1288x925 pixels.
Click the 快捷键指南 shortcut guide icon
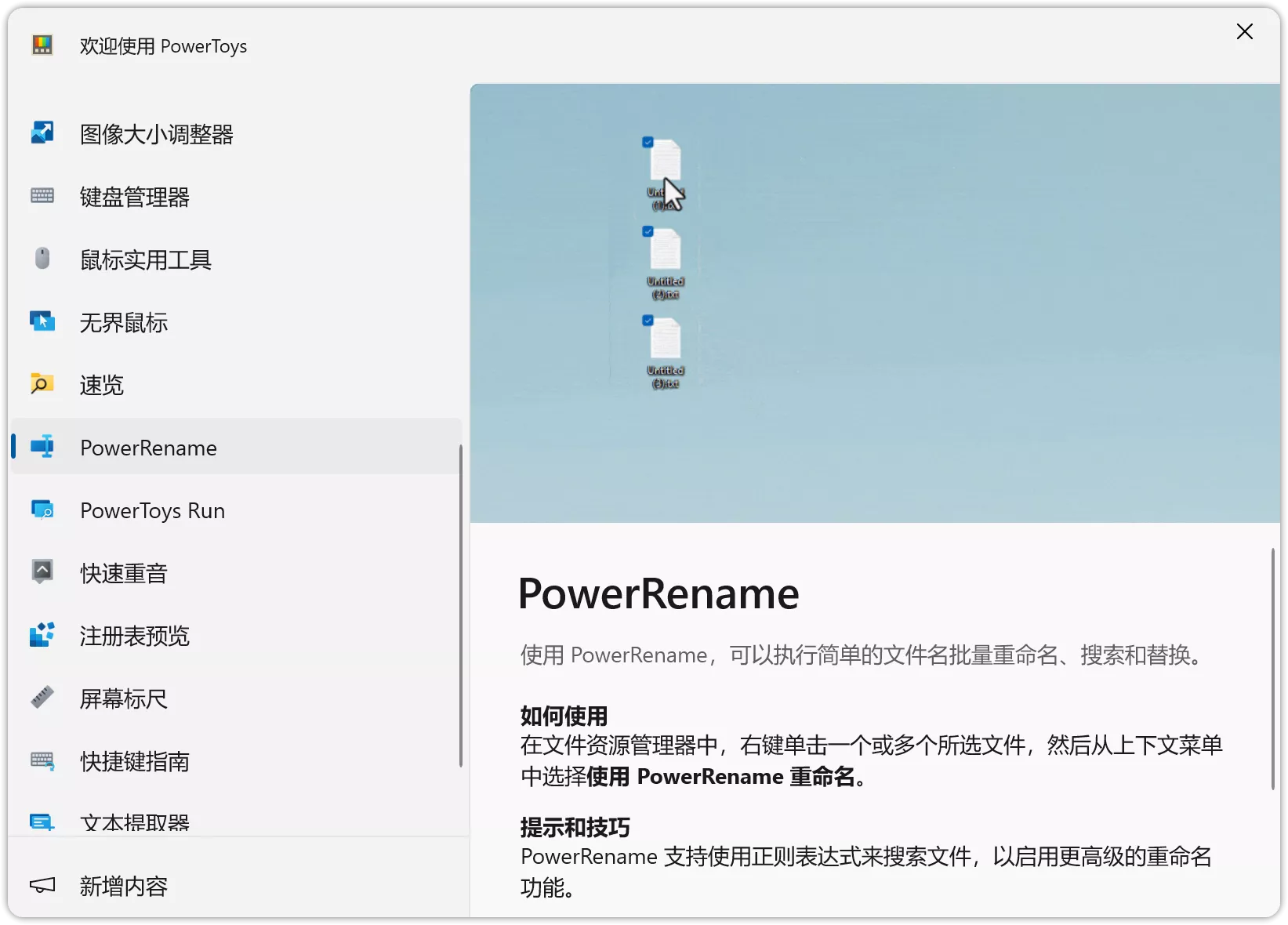click(x=42, y=760)
